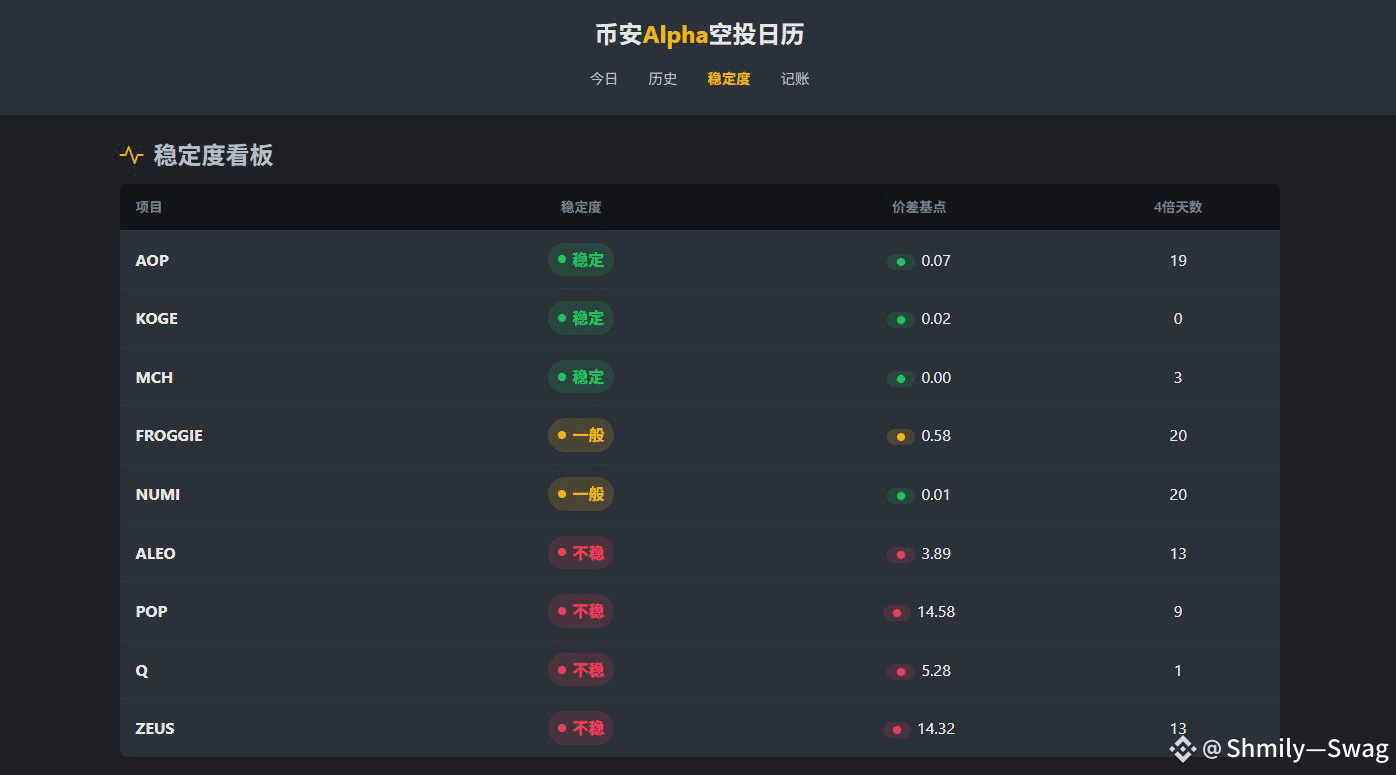Click green price-gap indicator in NUMI row
This screenshot has width=1396, height=775.
click(901, 496)
